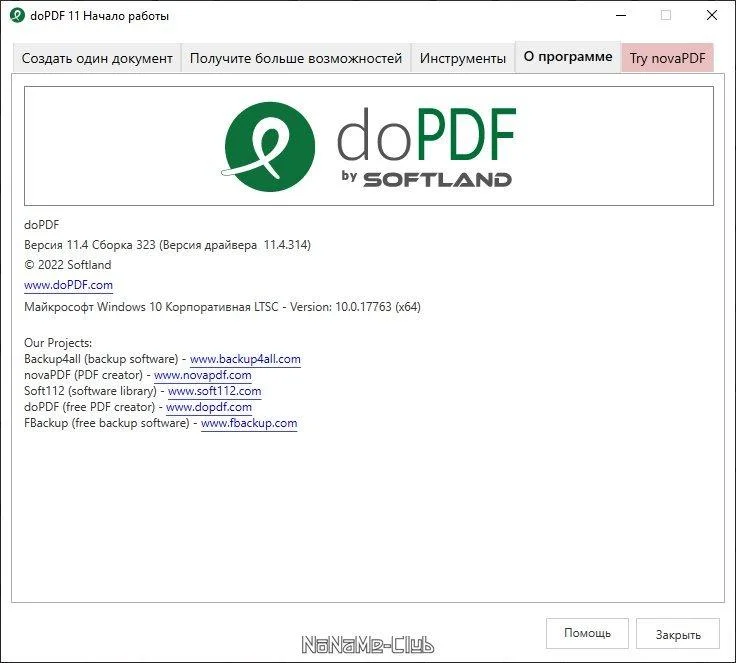Click the doPDF wordmark in the banner
This screenshot has width=736, height=663.
(x=426, y=134)
